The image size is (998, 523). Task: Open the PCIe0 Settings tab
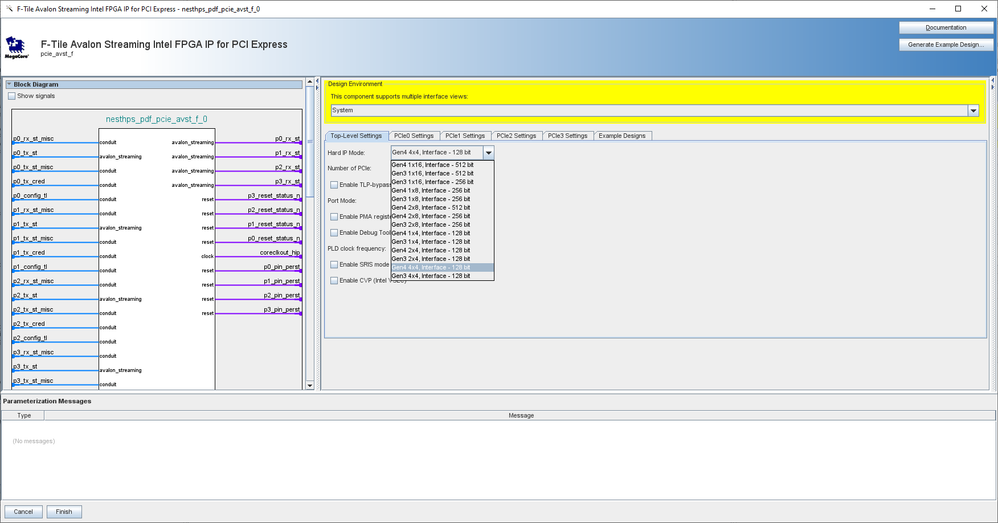(x=414, y=136)
